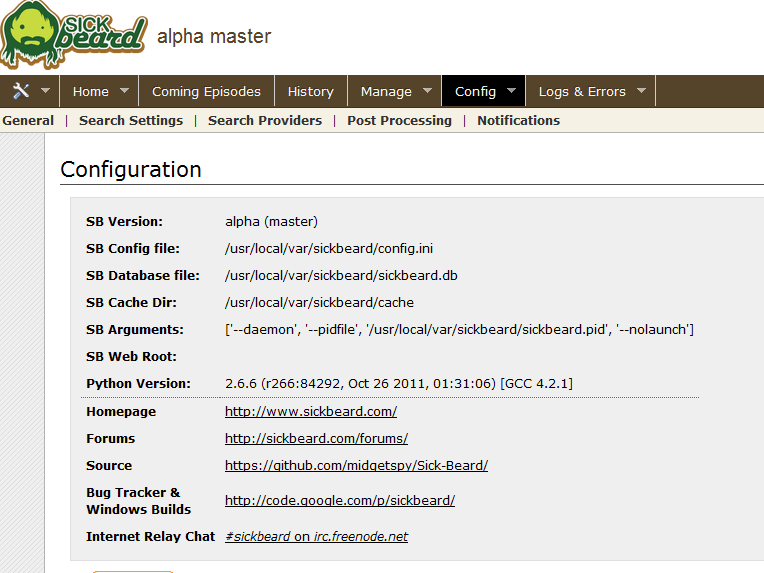The image size is (764, 573).
Task: Click the 'Source' label
Action: point(109,465)
